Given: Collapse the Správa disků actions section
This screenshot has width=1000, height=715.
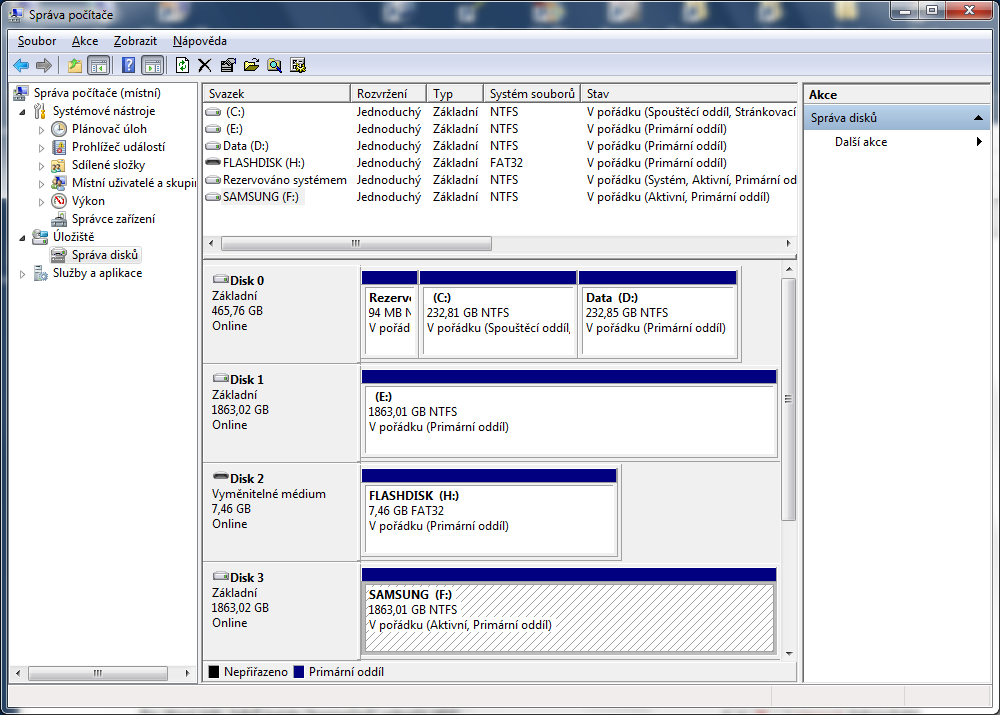Looking at the screenshot, I should (979, 118).
